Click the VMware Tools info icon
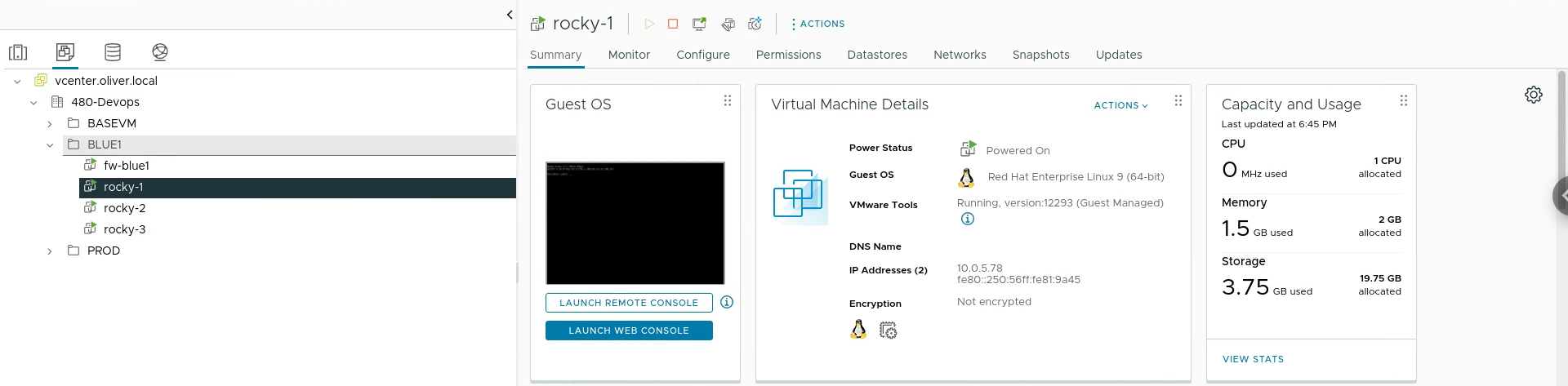 968,219
